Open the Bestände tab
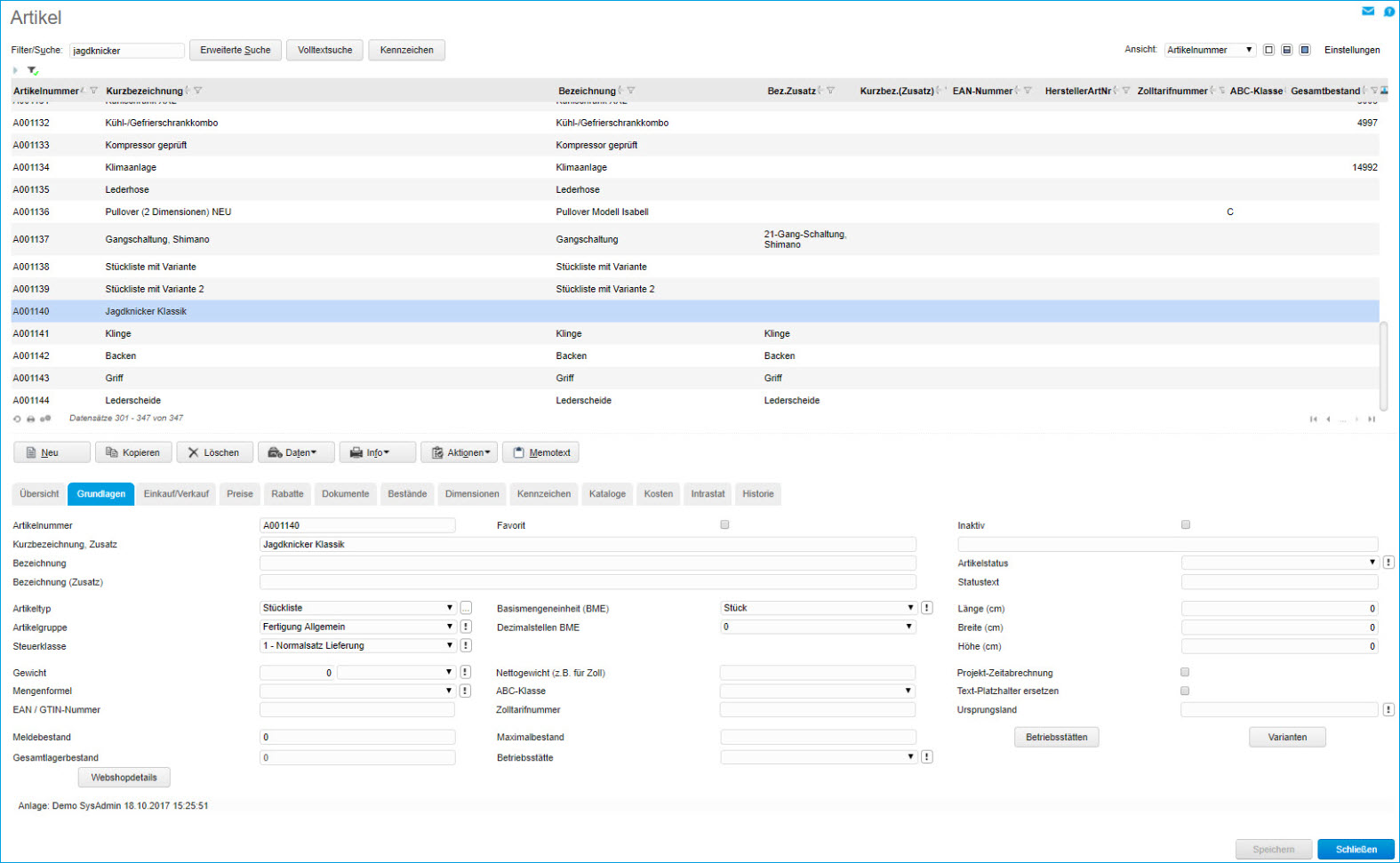 [407, 494]
